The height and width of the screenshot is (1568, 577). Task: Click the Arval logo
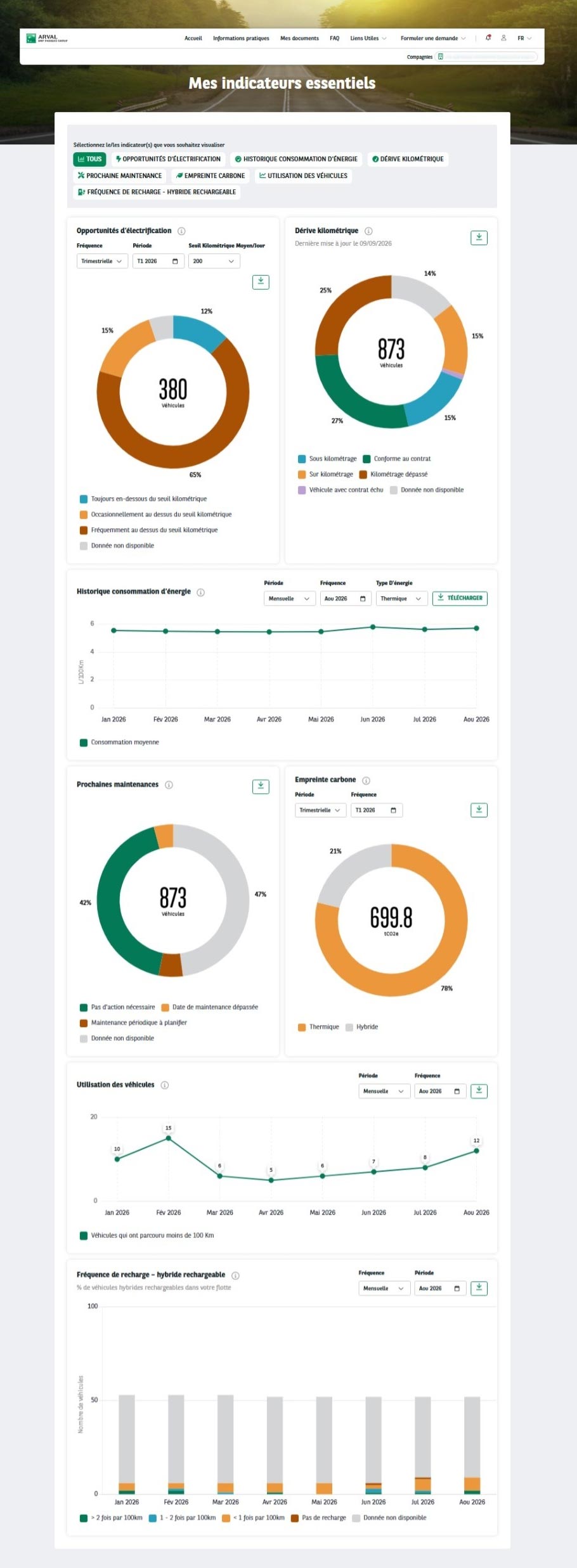(47, 38)
